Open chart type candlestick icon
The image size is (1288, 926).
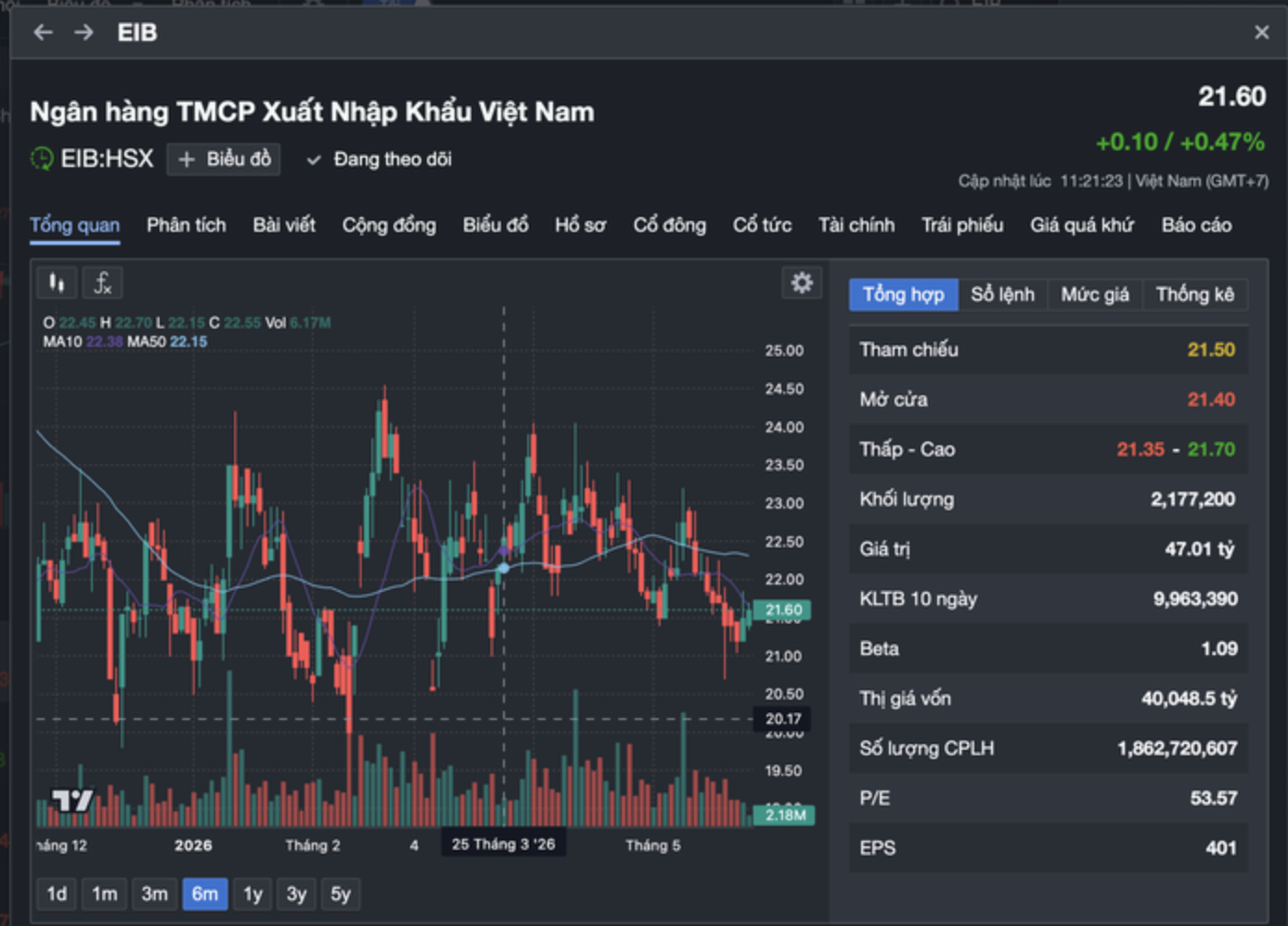[57, 283]
